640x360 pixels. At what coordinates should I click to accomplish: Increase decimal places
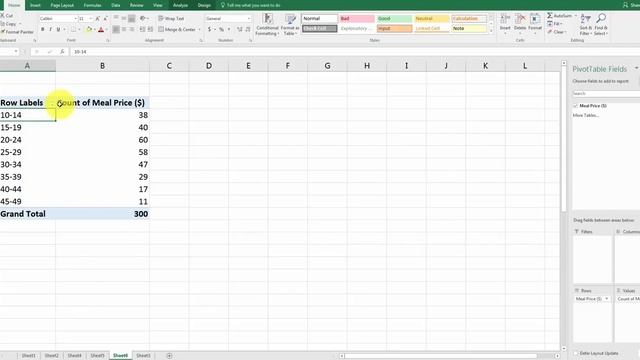coord(240,29)
